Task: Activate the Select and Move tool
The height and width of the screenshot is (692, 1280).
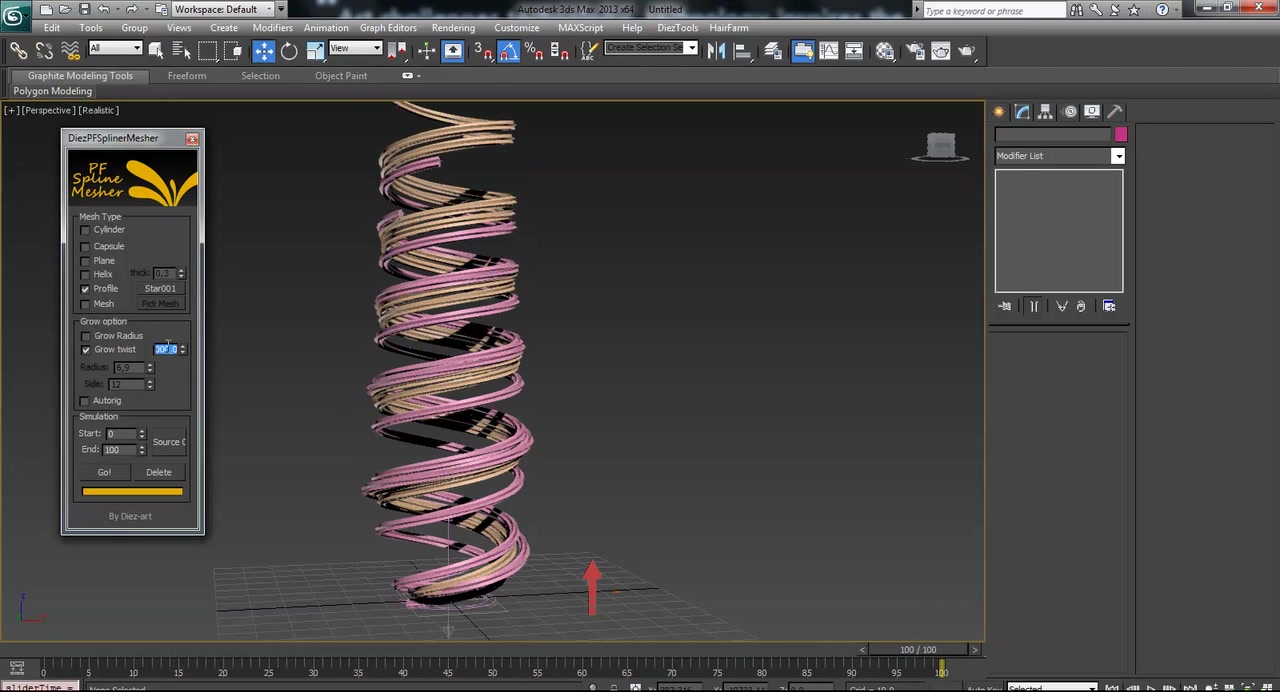Action: 264,51
